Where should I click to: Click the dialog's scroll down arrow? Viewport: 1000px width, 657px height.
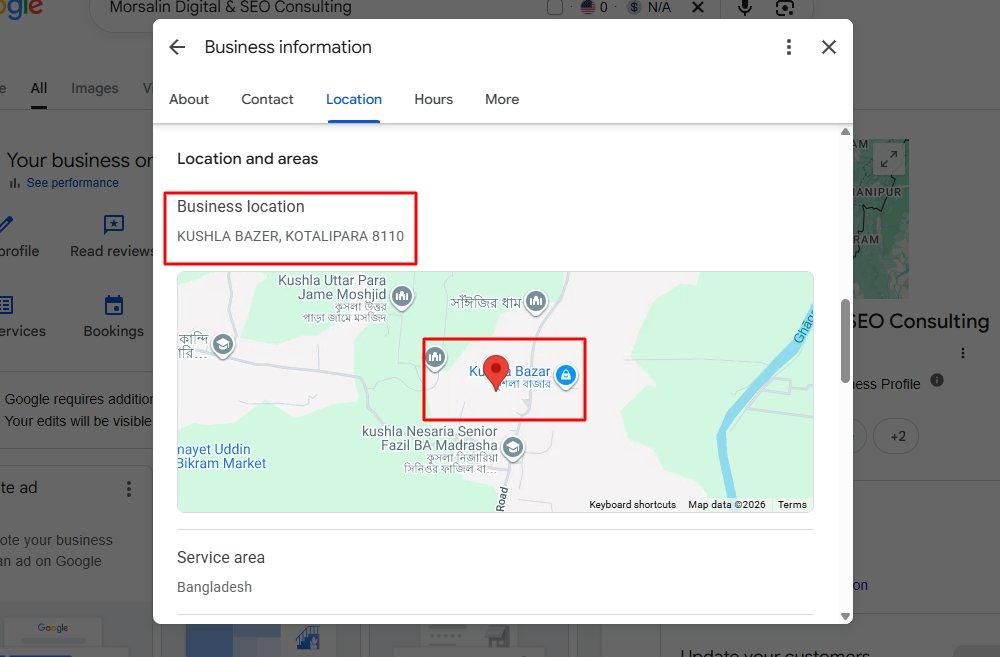tap(846, 616)
